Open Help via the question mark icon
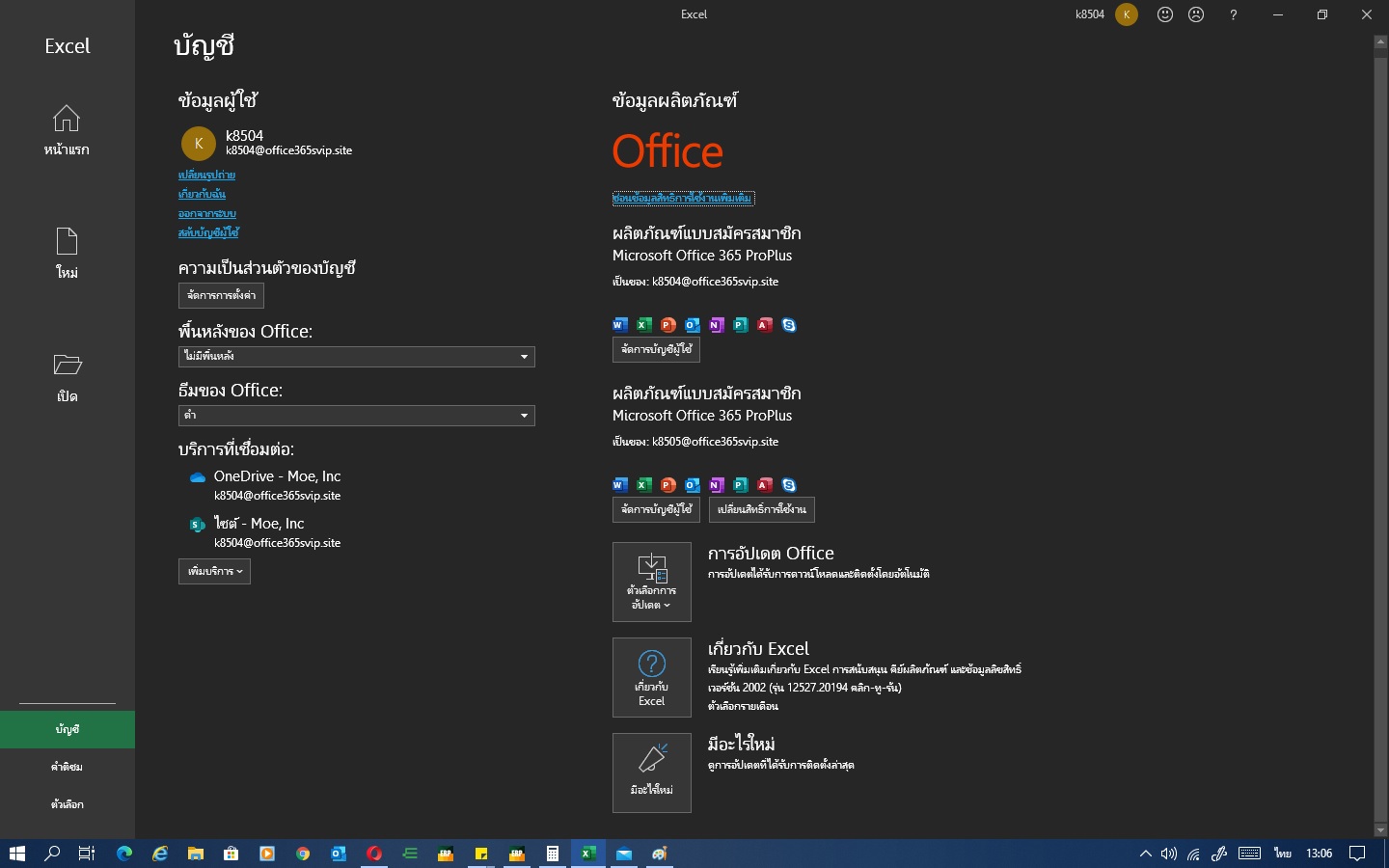The width and height of the screenshot is (1389, 868). (x=1233, y=14)
